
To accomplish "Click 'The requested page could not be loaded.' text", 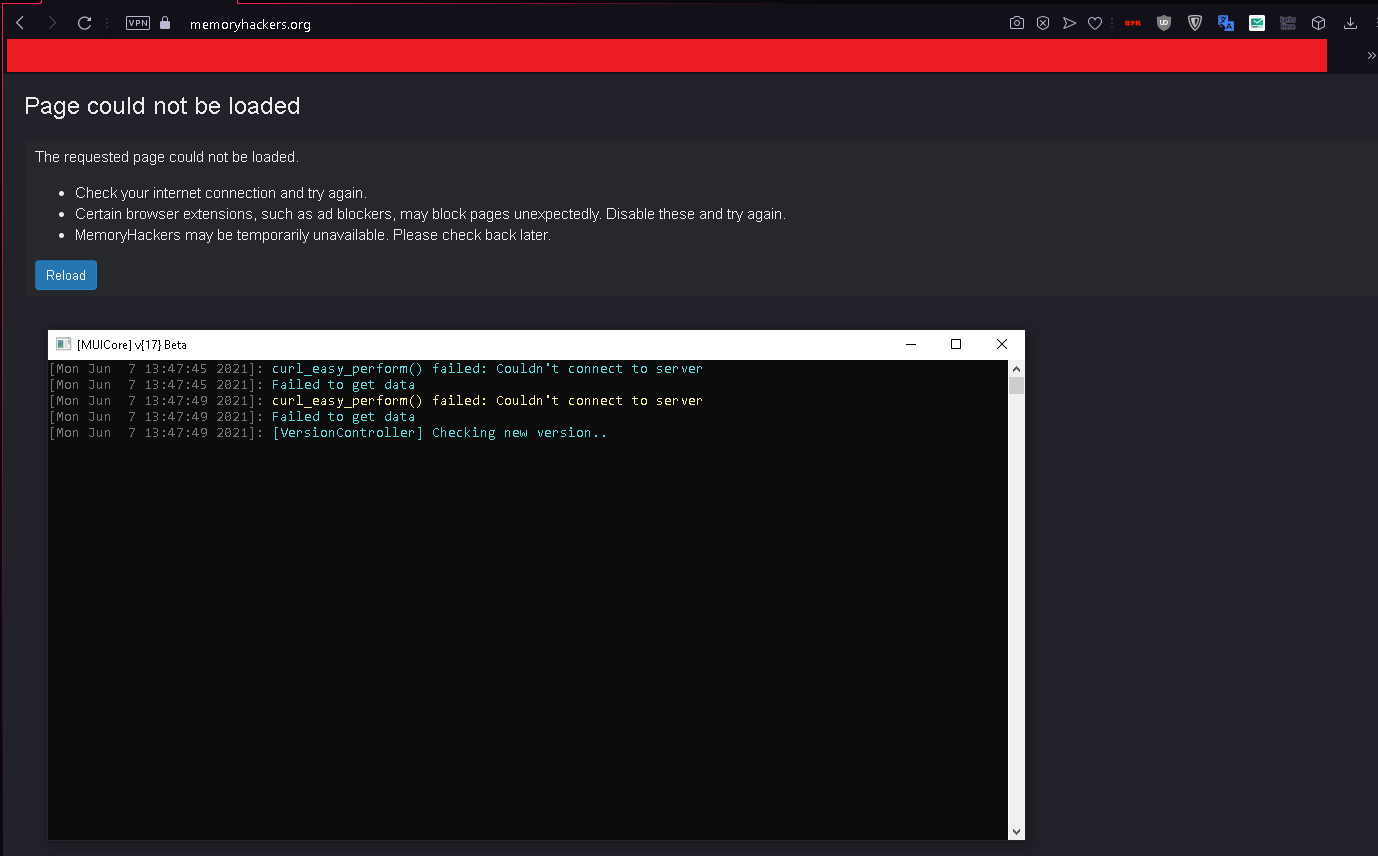I will tap(167, 157).
